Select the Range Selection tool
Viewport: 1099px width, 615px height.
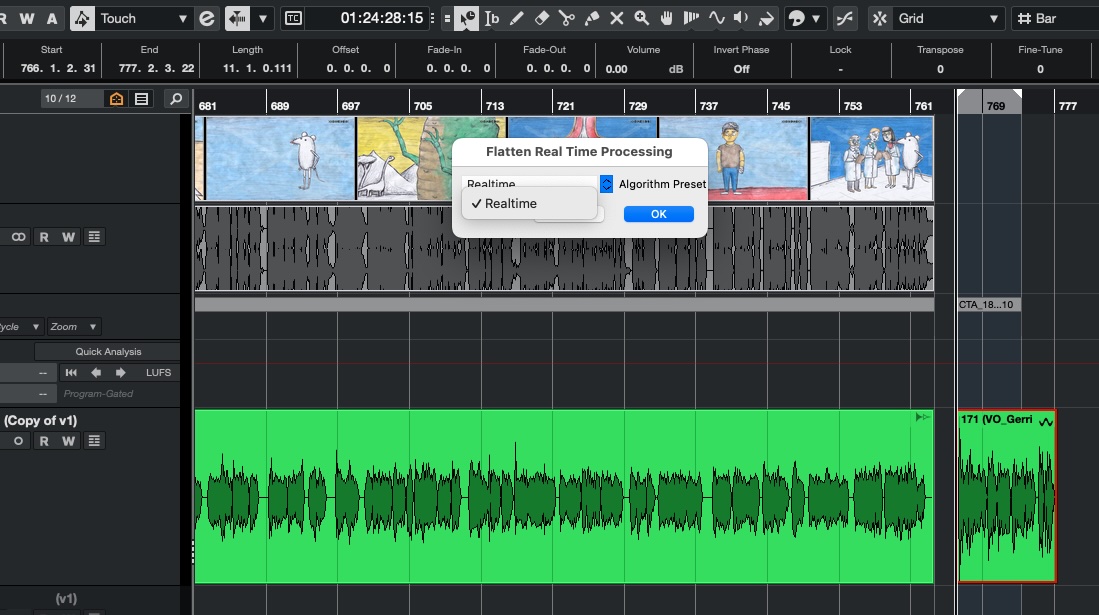coord(492,18)
